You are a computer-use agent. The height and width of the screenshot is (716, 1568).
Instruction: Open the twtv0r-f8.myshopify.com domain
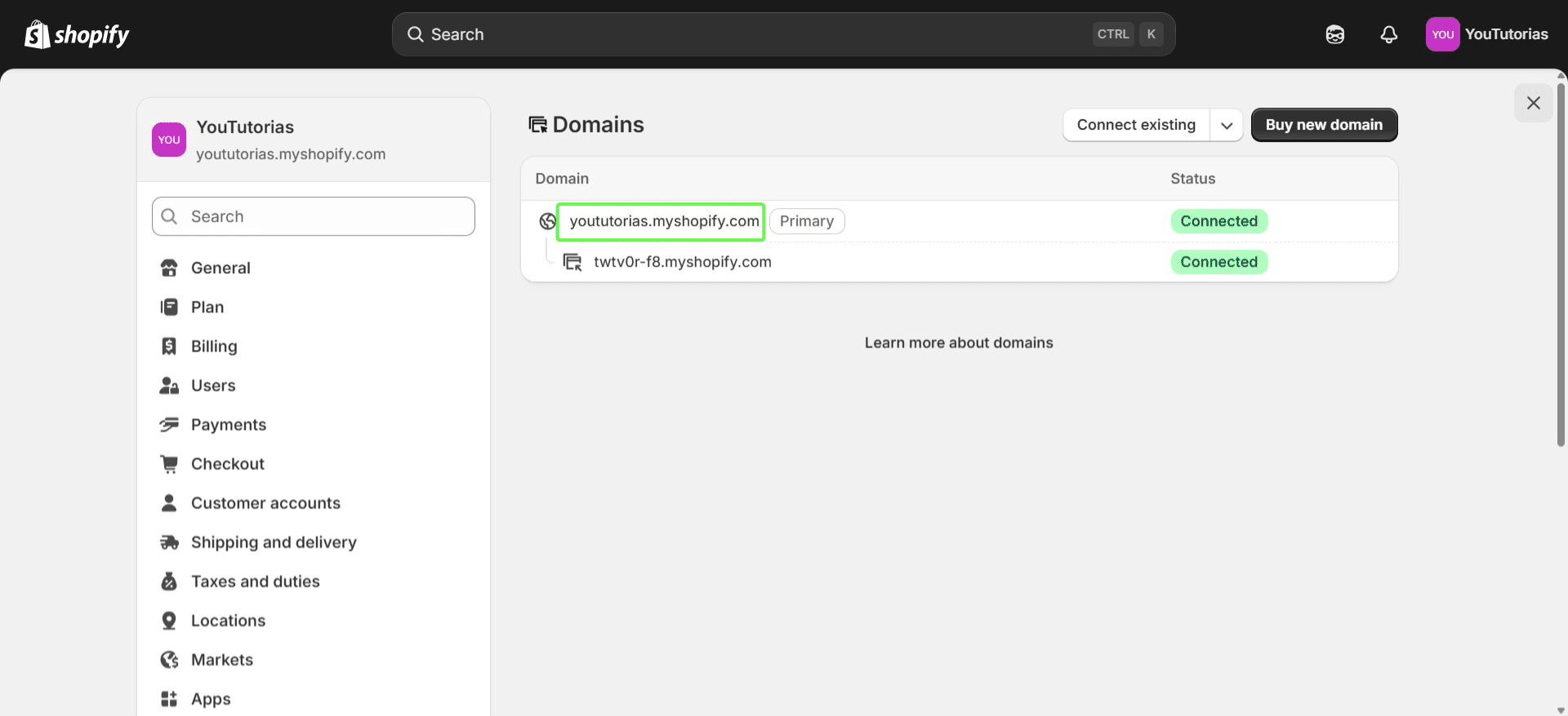pyautogui.click(x=683, y=262)
